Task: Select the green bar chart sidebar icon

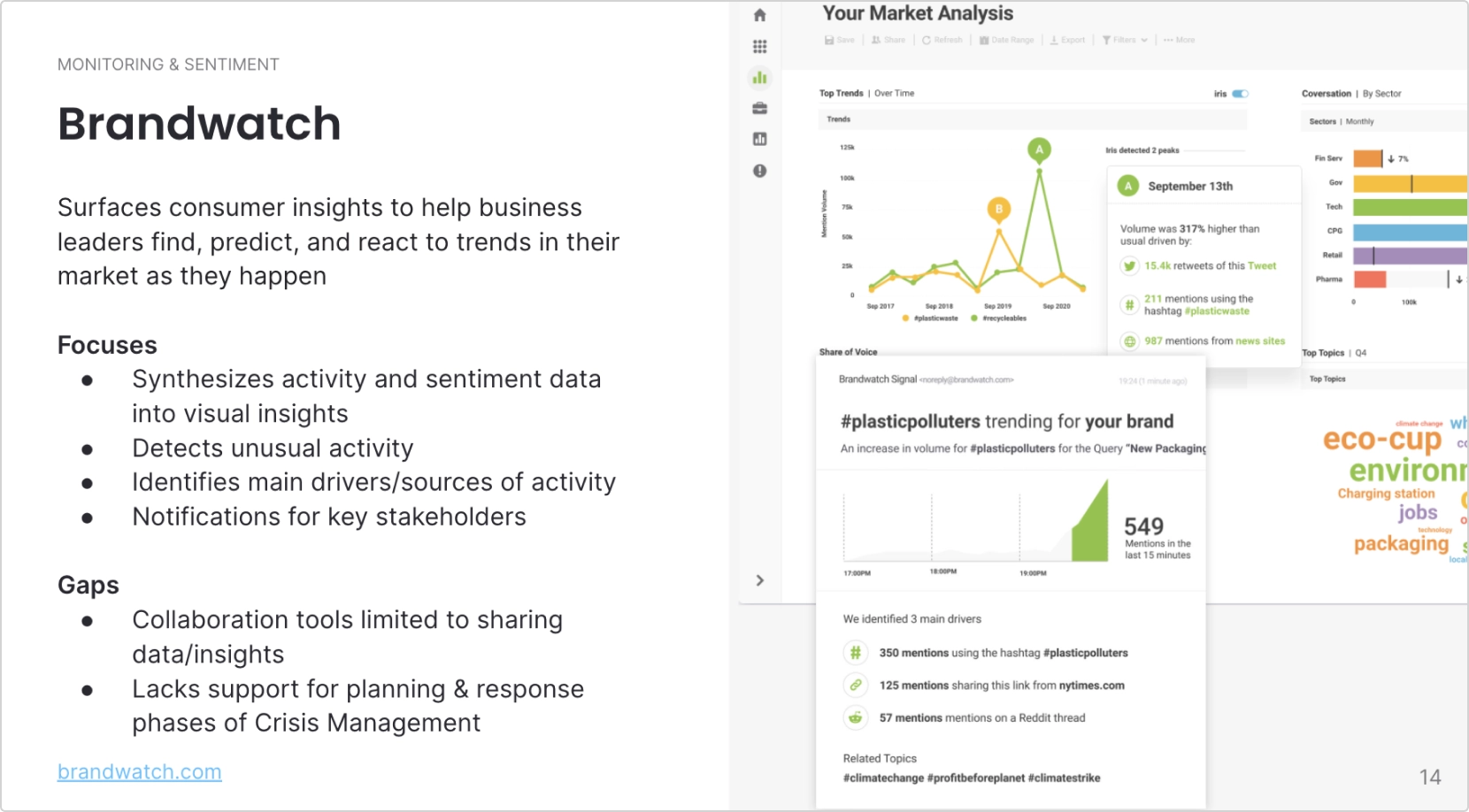Action: [759, 78]
